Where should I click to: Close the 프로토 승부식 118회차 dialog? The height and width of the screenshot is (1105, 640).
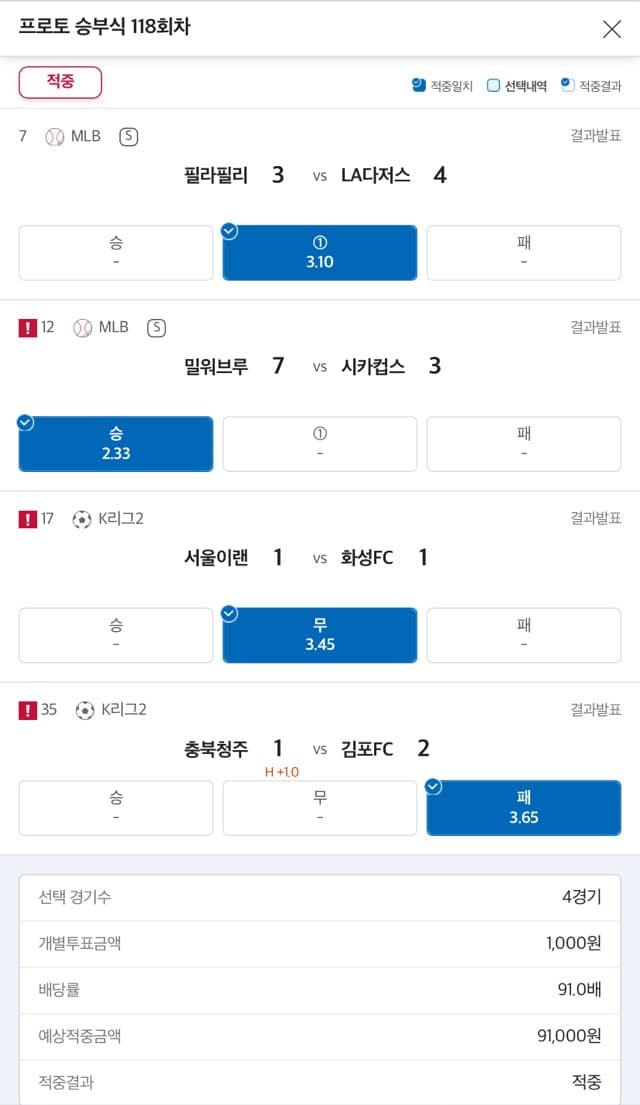point(612,29)
